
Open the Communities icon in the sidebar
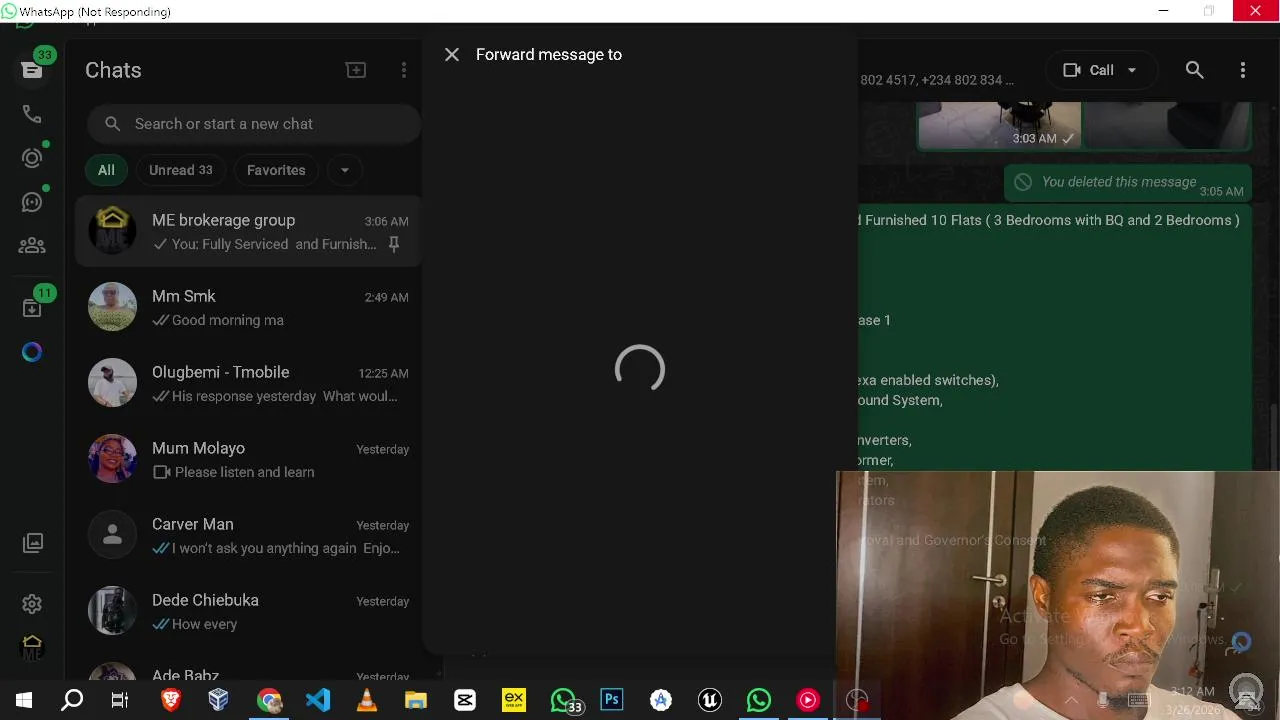[32, 245]
